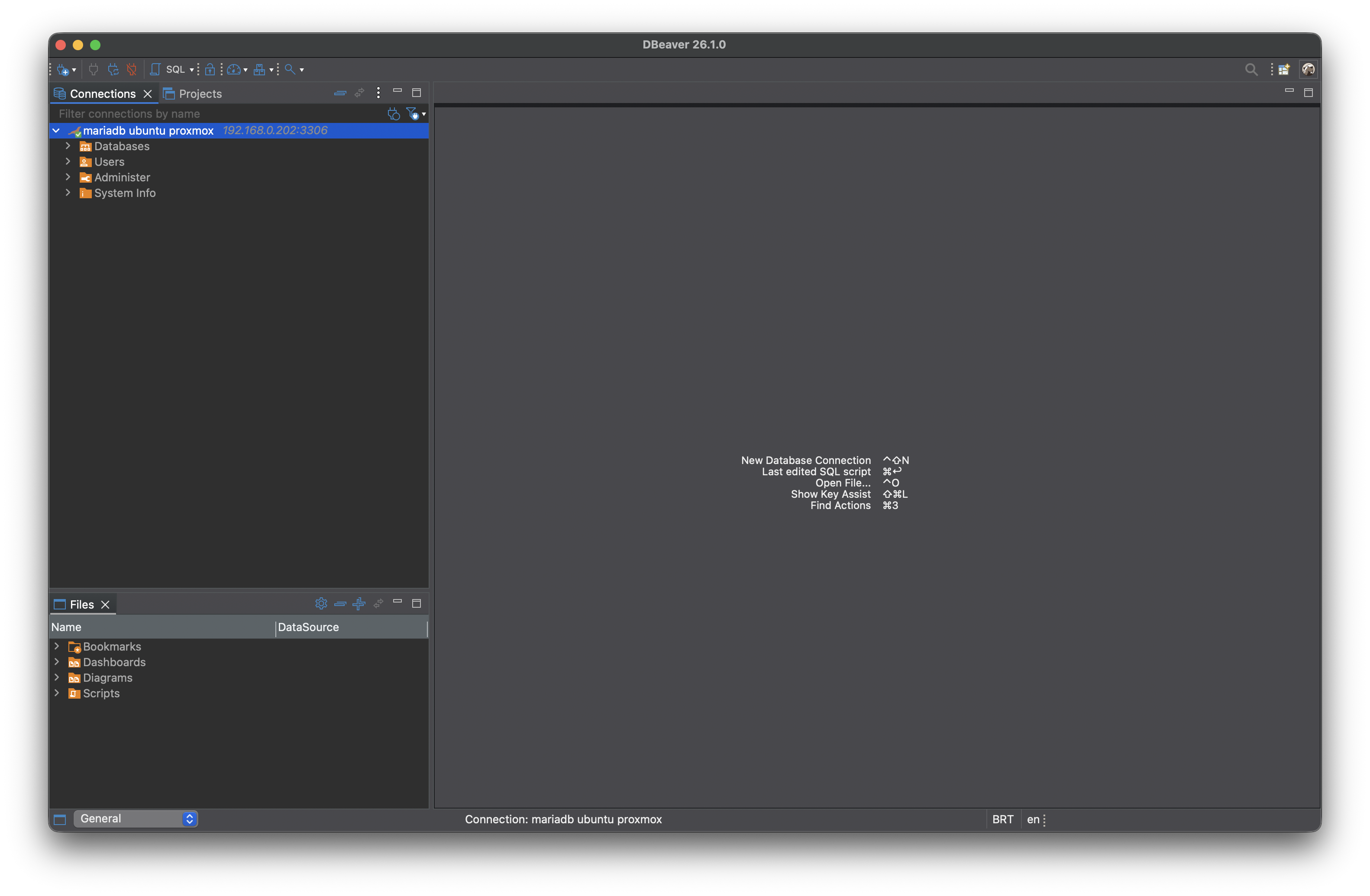Expand the Scripts folder
Viewport: 1370px width, 896px height.
point(56,693)
